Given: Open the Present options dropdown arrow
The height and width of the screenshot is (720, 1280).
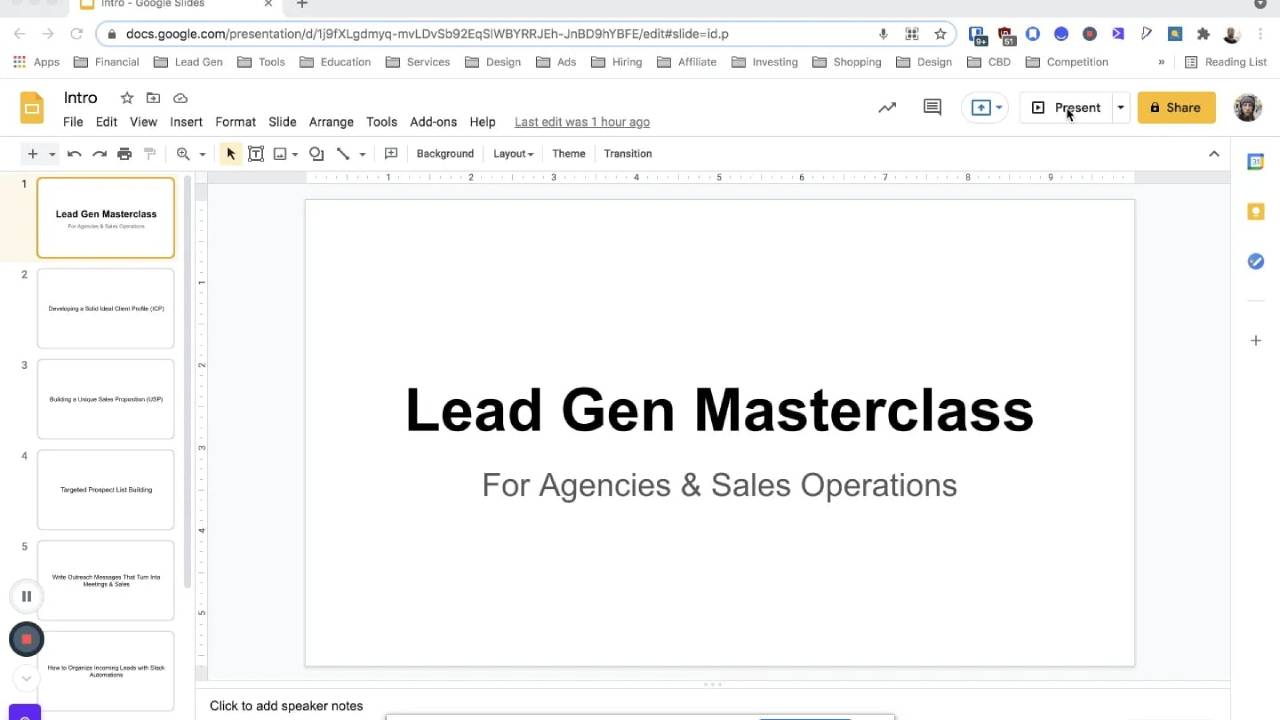Looking at the screenshot, I should coord(1120,107).
